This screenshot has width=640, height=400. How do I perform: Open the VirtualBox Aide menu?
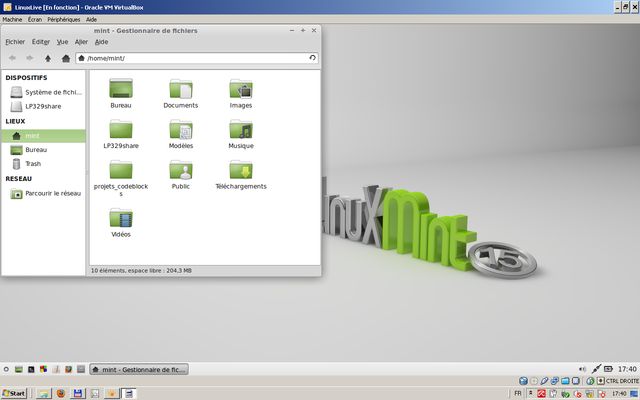pos(91,19)
